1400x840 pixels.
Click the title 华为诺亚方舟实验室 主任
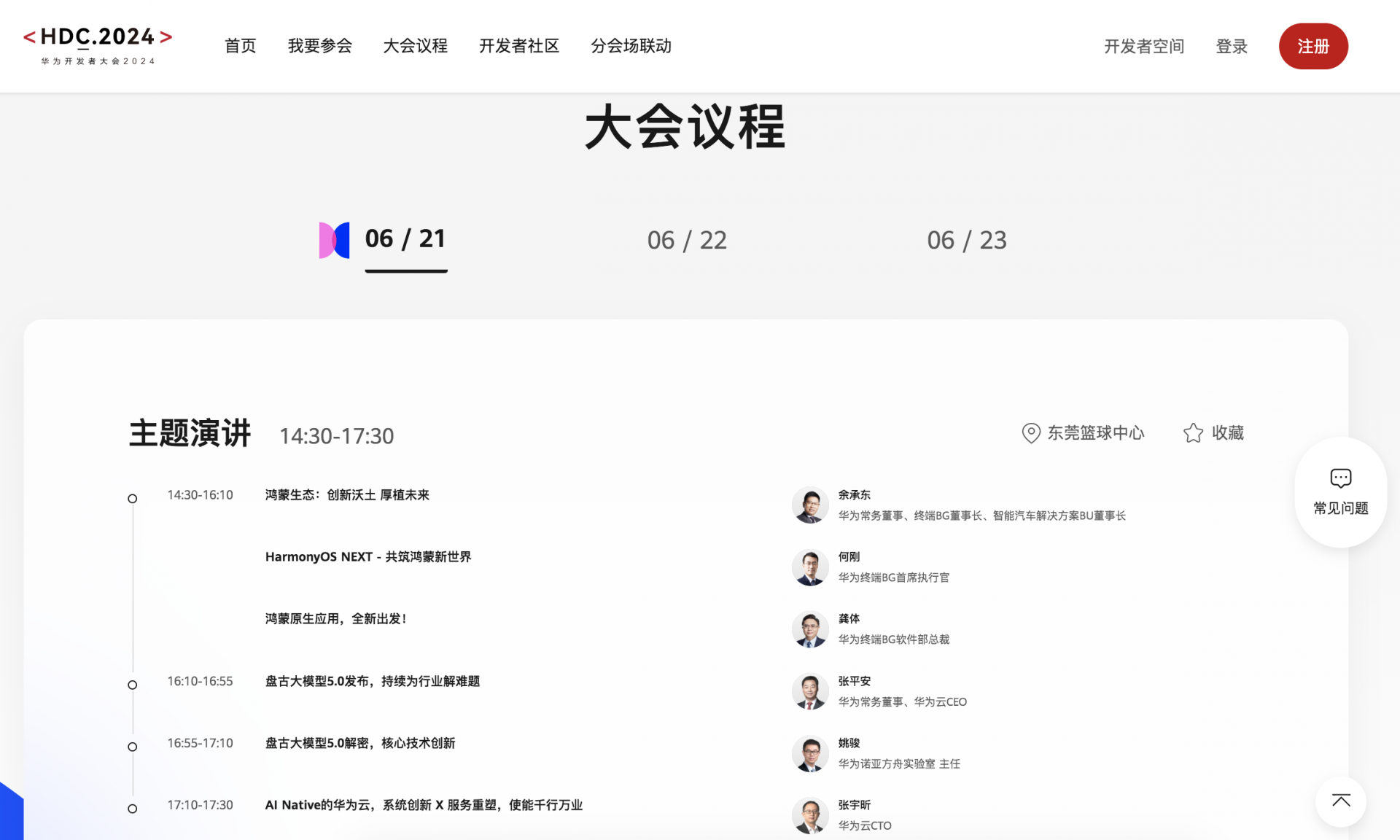[898, 763]
